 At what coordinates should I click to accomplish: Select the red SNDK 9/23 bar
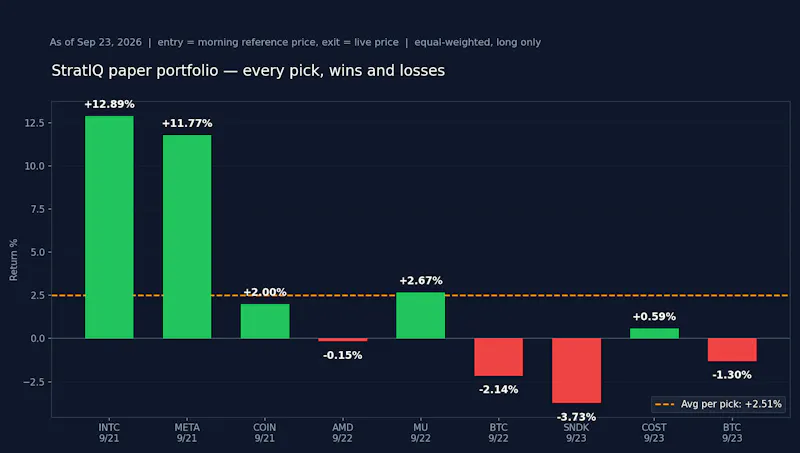tap(577, 370)
